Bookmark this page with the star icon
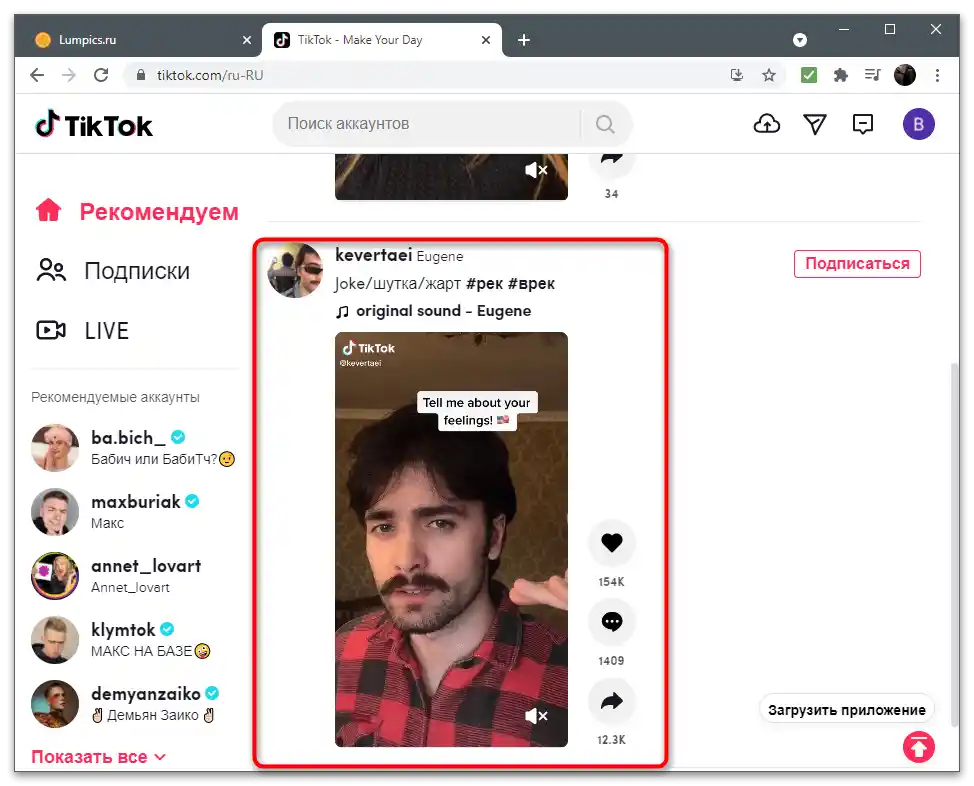974x786 pixels. [769, 75]
